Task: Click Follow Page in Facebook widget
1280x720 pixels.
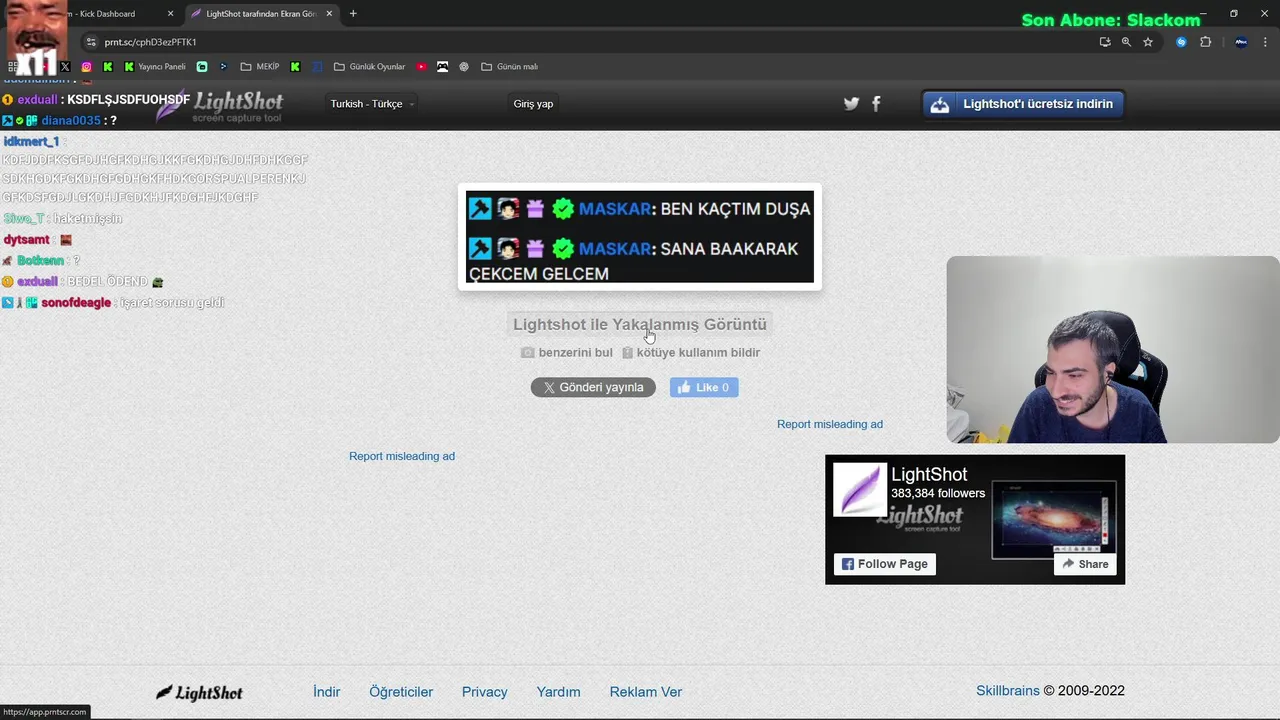Action: point(885,564)
